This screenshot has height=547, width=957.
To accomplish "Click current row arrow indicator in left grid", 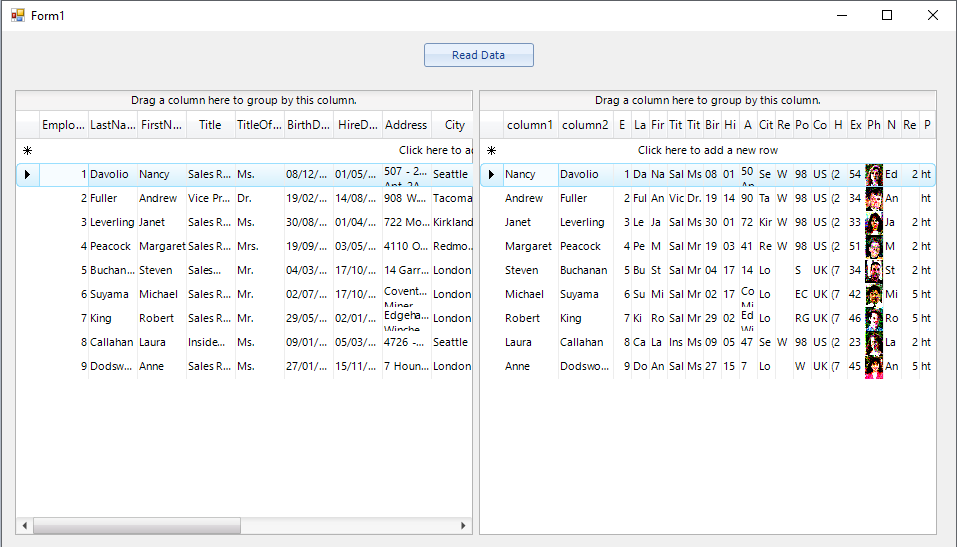I will [27, 174].
